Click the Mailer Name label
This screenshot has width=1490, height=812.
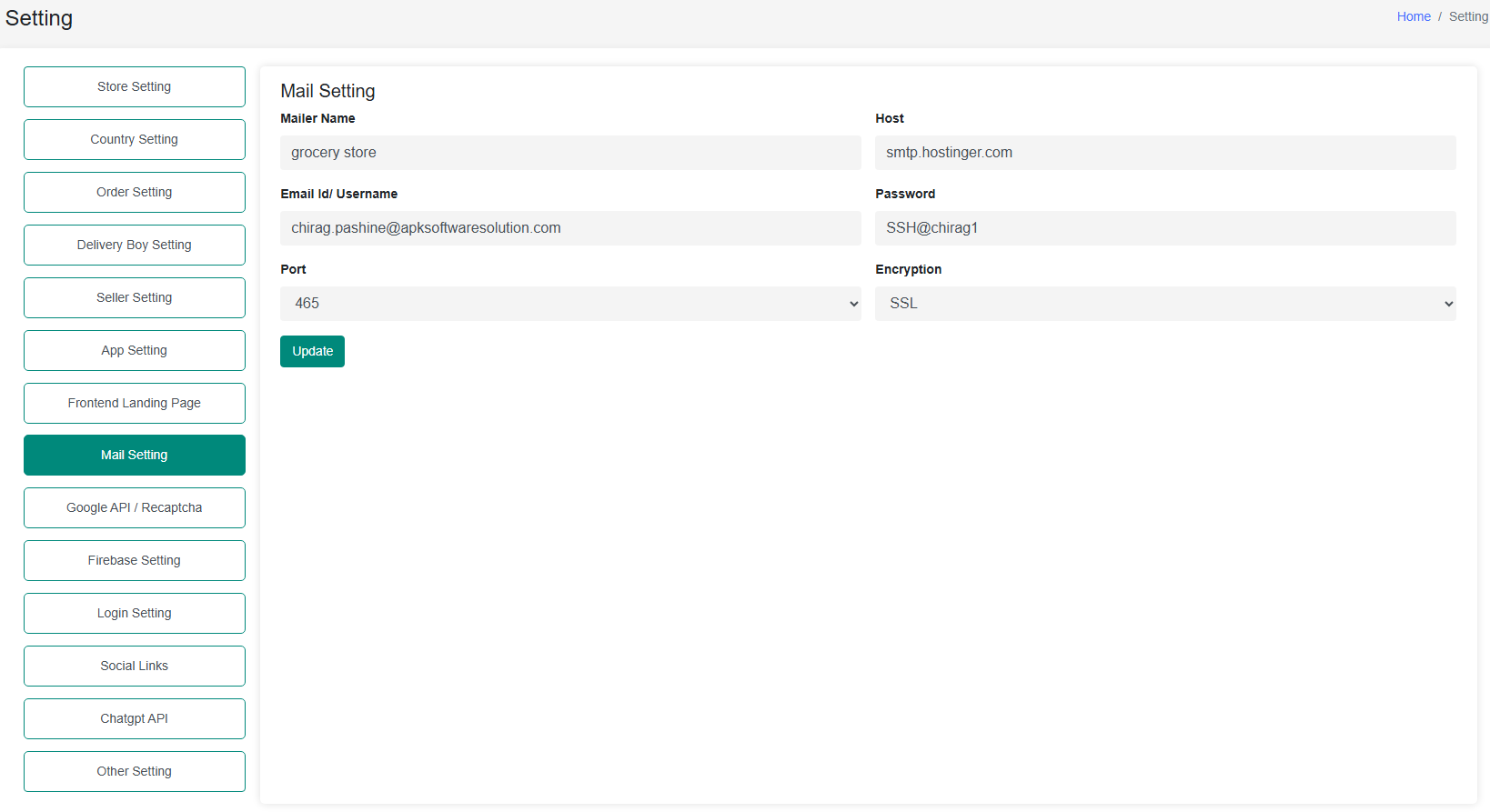pos(317,118)
